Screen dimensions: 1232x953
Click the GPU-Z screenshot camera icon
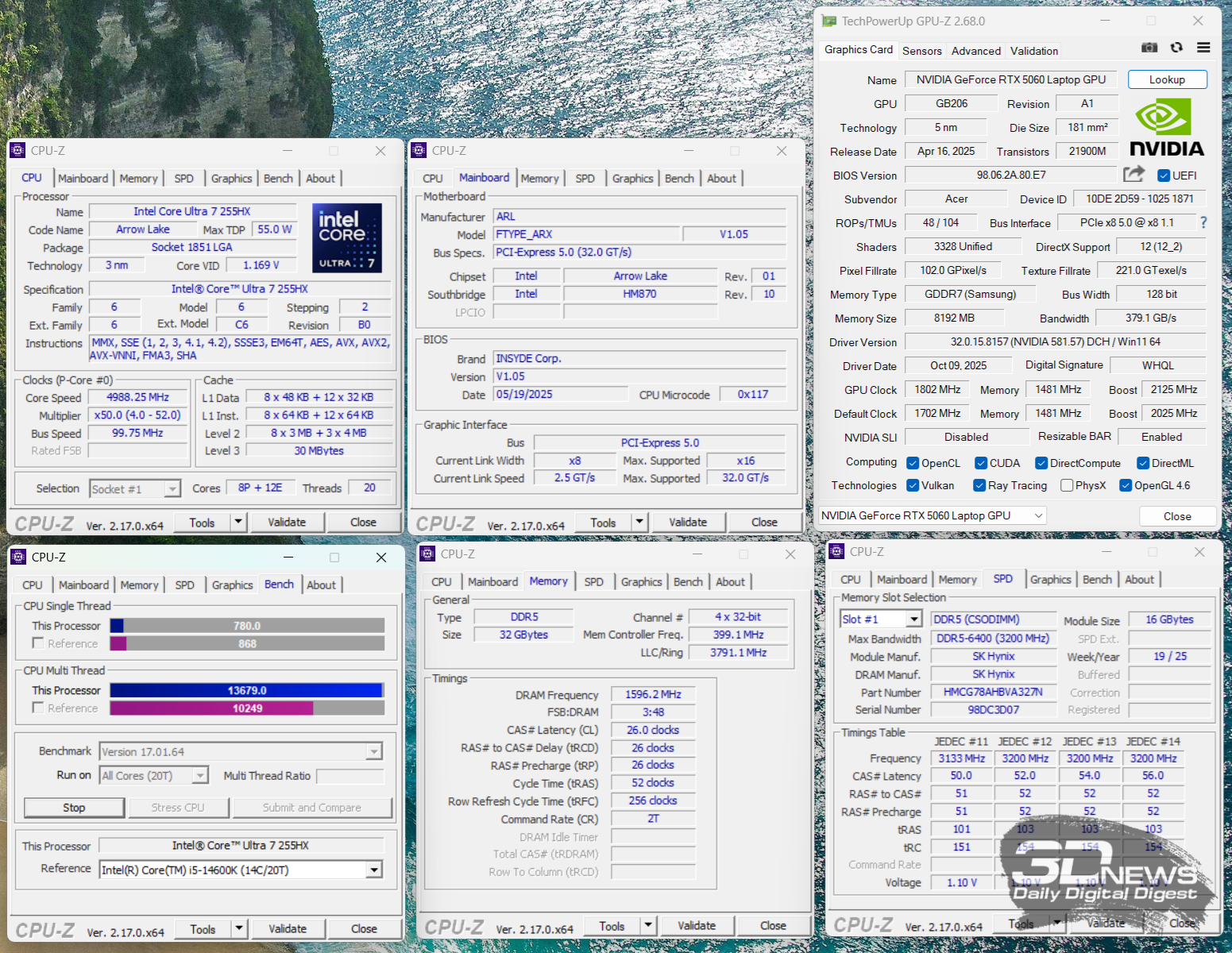coord(1149,48)
